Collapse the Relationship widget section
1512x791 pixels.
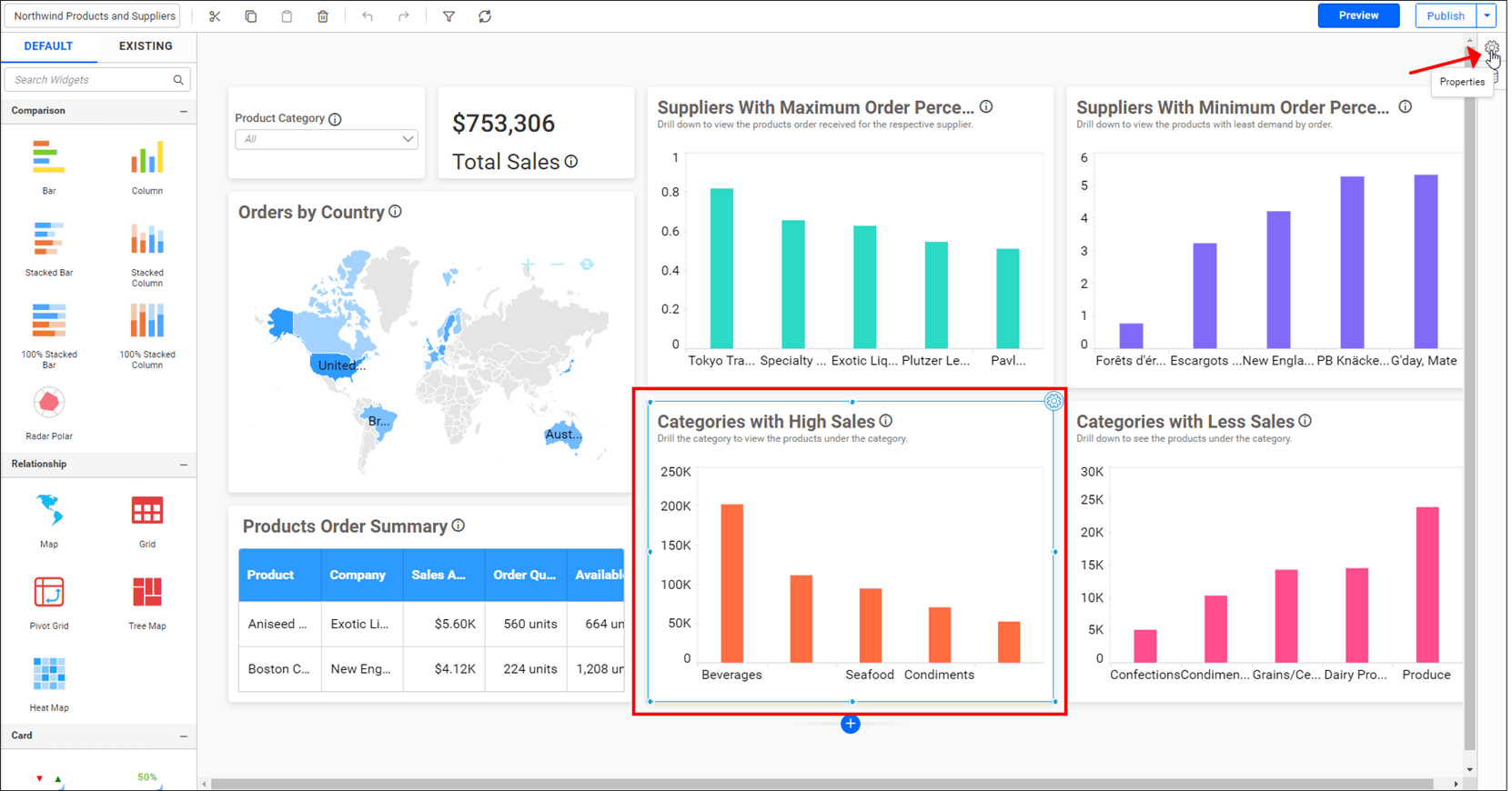pos(184,465)
